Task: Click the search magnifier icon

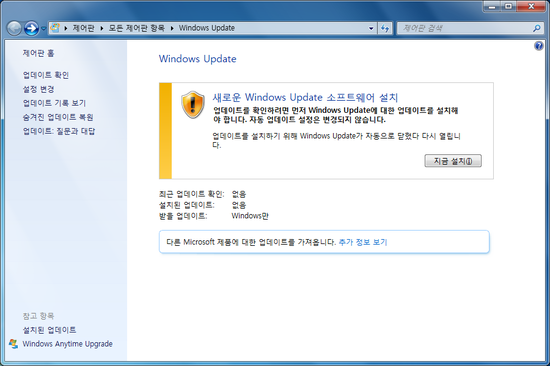Action: 537,28
